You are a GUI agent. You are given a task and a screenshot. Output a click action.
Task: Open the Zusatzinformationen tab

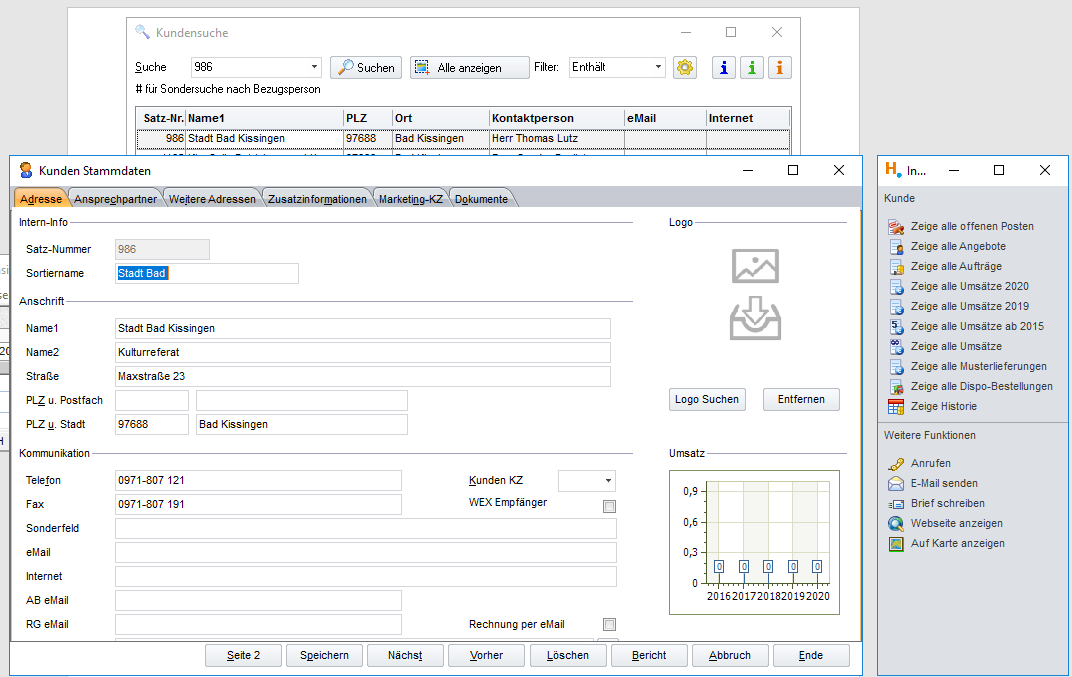tap(317, 199)
